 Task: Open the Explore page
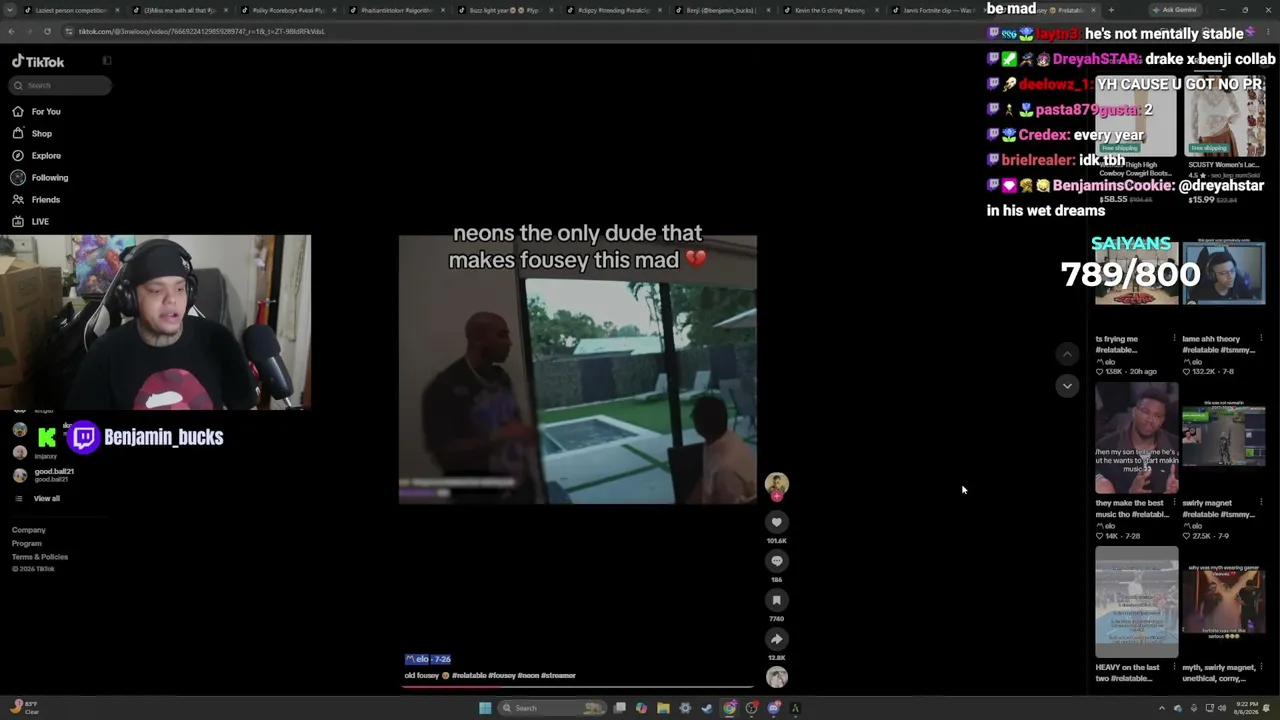(x=46, y=156)
